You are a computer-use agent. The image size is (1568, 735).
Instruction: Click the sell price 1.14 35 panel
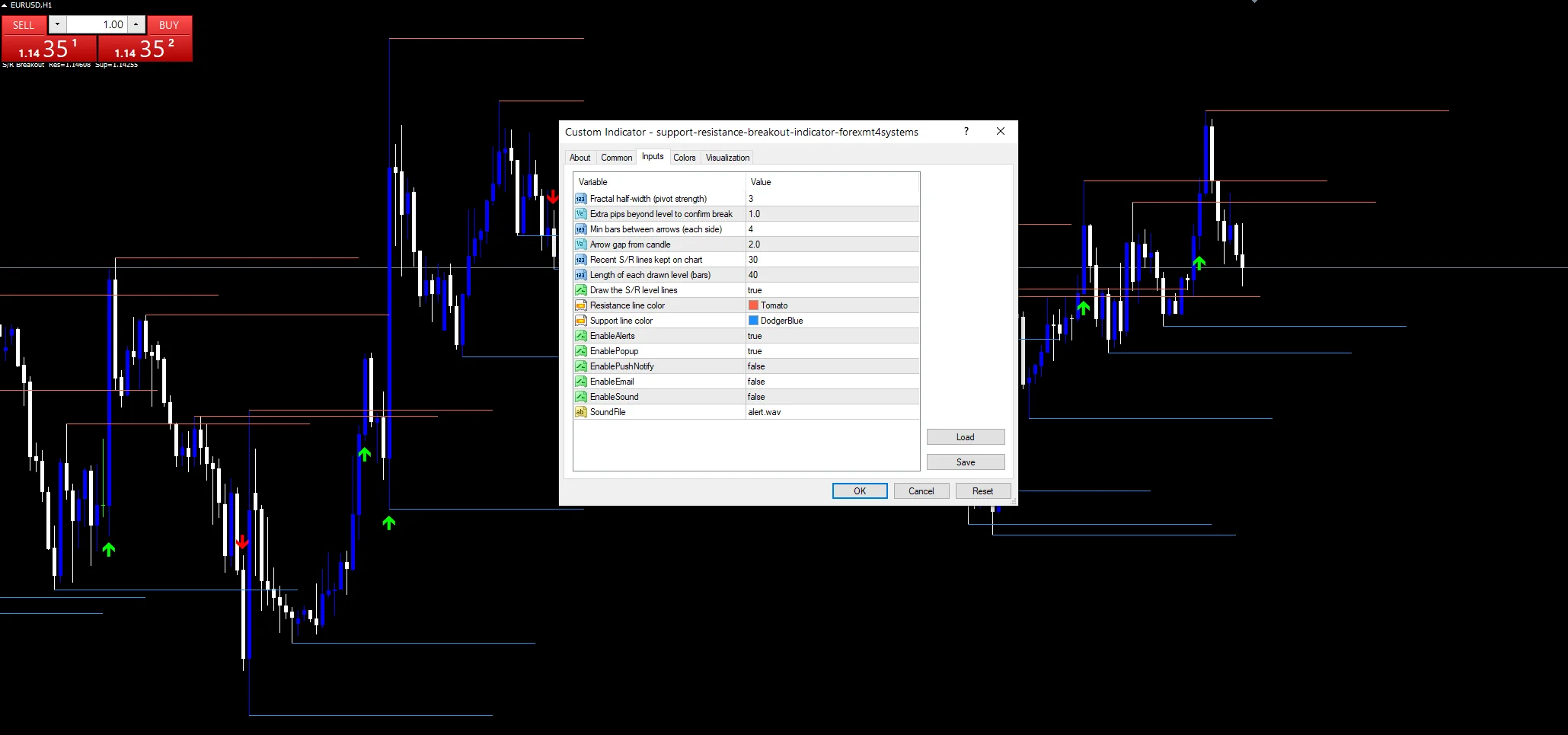point(49,49)
